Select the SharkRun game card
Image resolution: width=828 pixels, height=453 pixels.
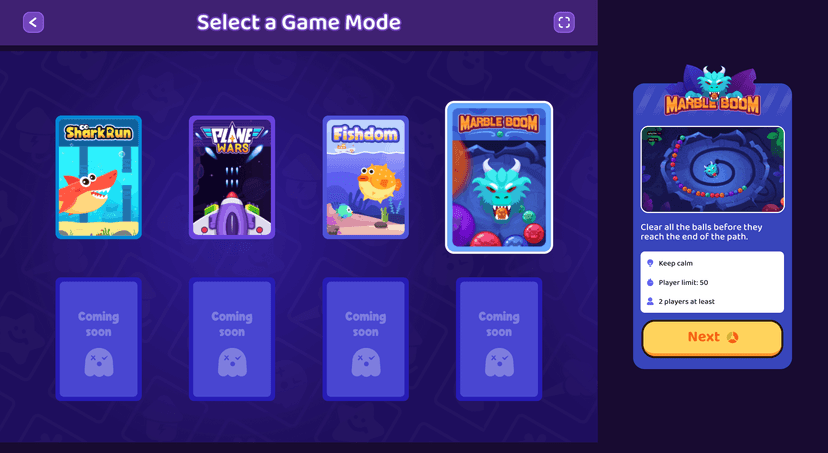[x=99, y=177]
